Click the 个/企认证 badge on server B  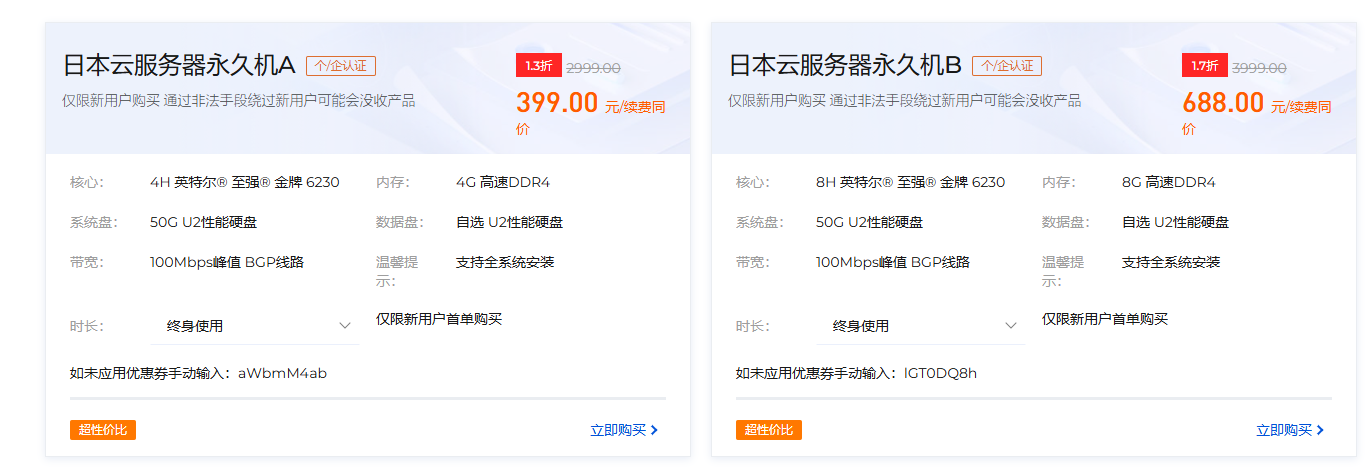(x=1007, y=66)
